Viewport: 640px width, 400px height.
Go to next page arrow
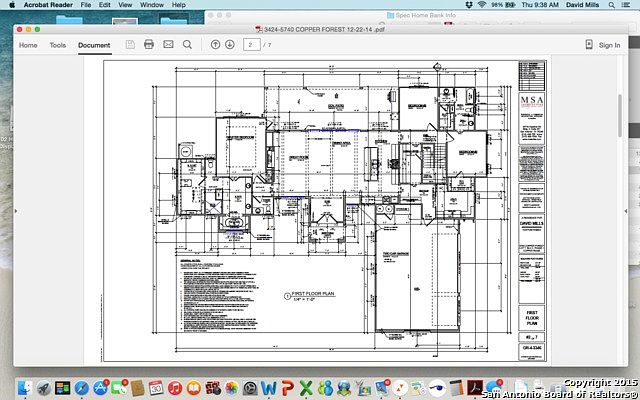tap(230, 44)
